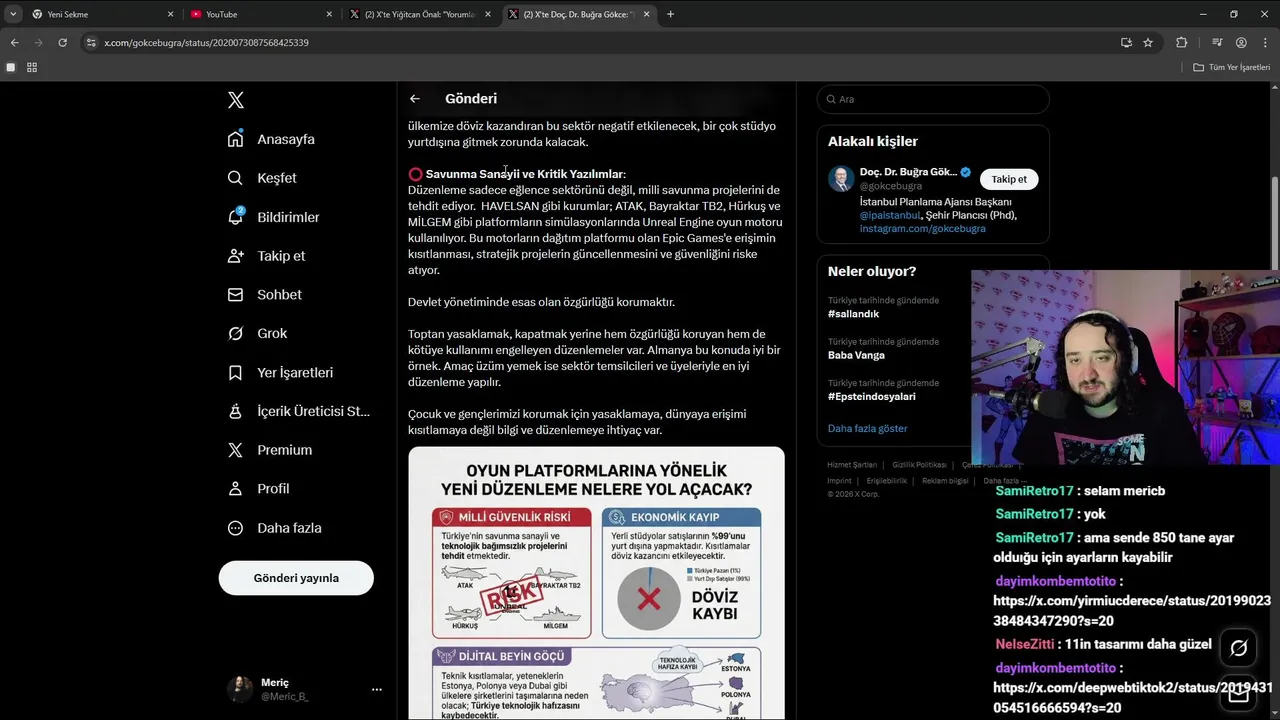Click the heading Alakalı kişiler
This screenshot has width=1280, height=720.
(x=873, y=141)
